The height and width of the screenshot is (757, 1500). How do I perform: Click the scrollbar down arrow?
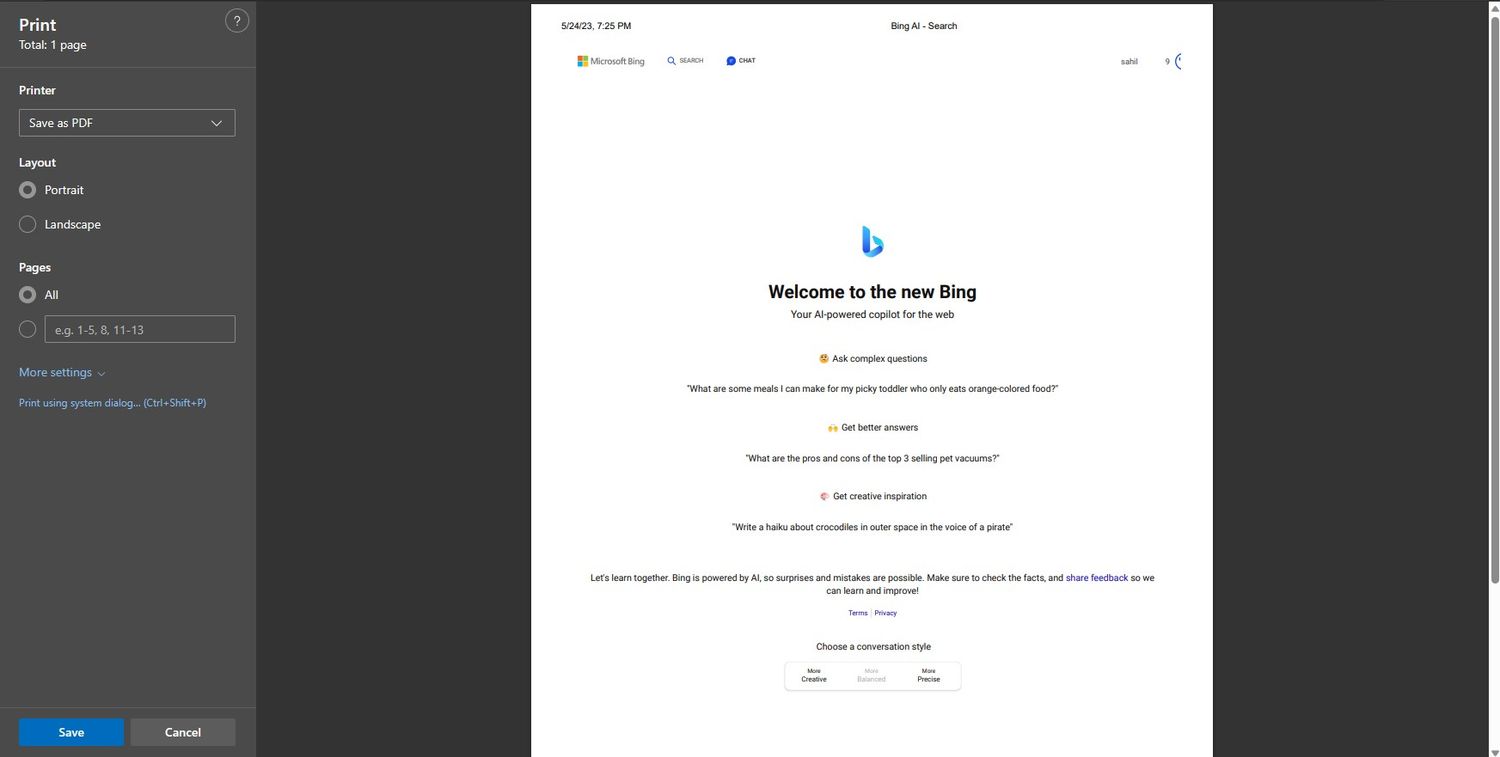(x=1494, y=751)
